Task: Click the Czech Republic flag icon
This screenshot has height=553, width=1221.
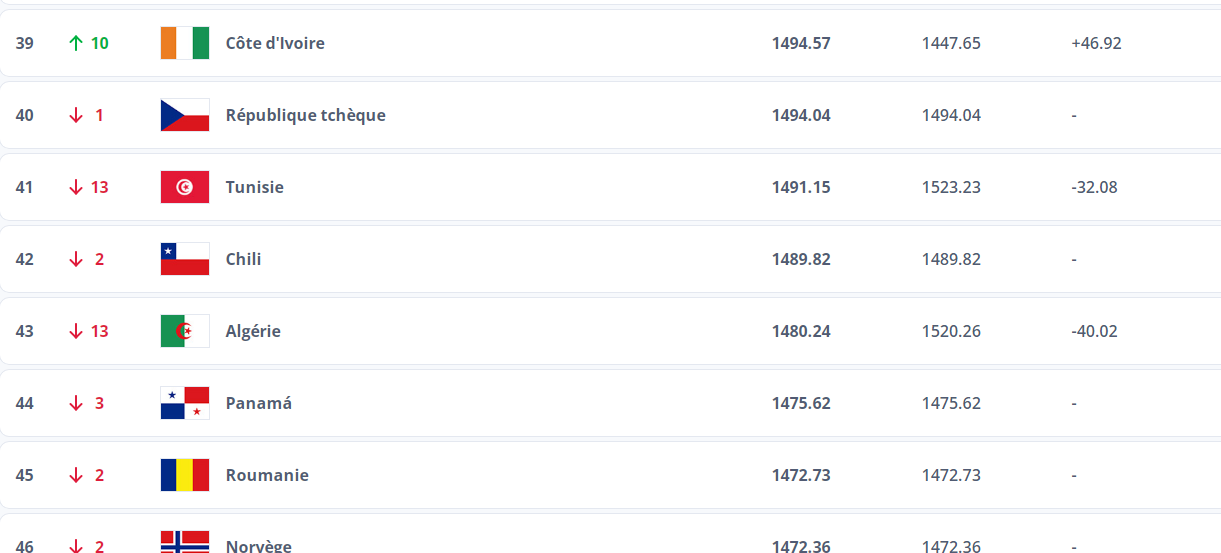Action: (185, 115)
